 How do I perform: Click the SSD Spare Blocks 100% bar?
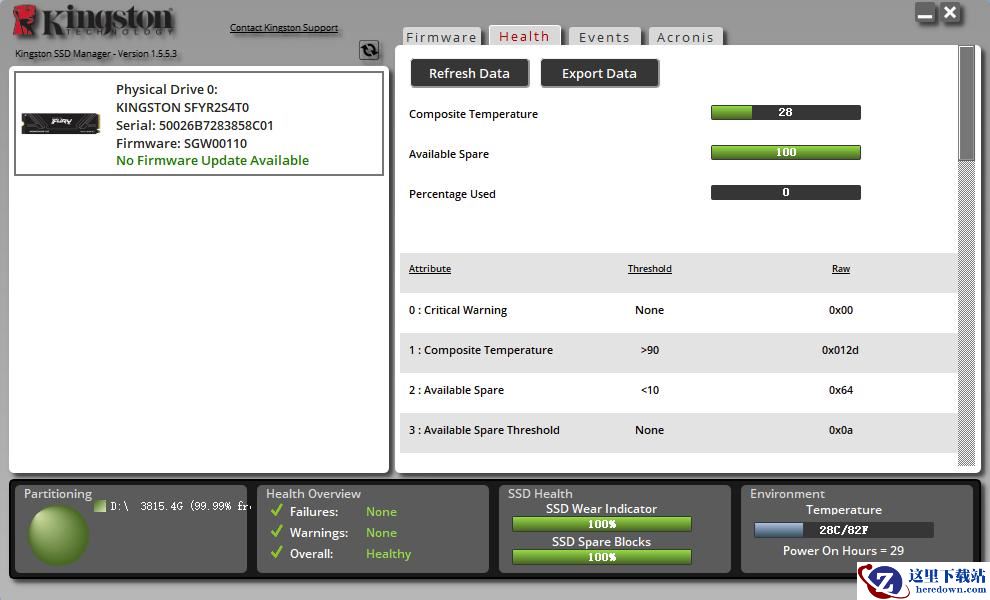[x=602, y=556]
